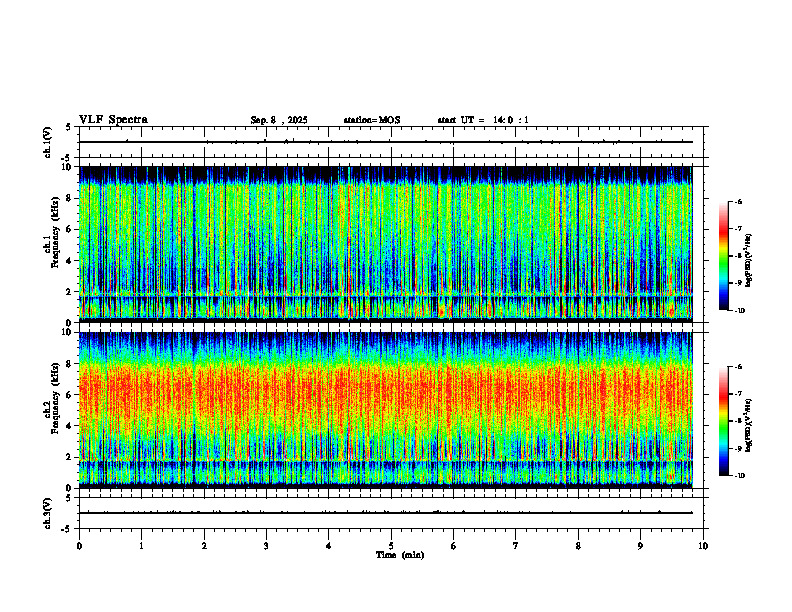Screen dimensions: 792x612
Task: Click the "-6" tick on ch.1 colorbar
Action: pyautogui.click(x=738, y=202)
